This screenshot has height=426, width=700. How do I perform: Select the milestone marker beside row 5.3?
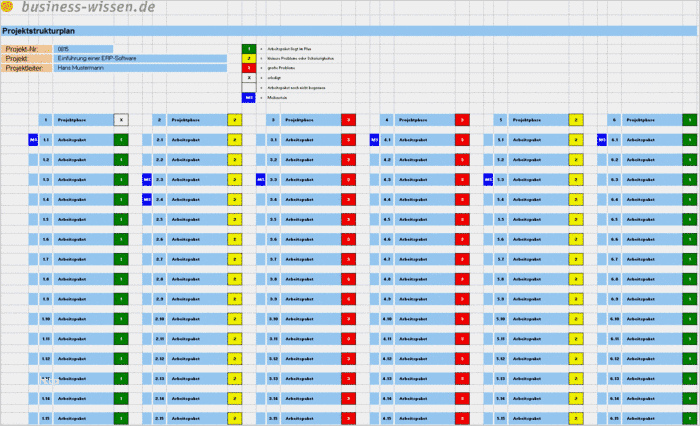pos(488,180)
